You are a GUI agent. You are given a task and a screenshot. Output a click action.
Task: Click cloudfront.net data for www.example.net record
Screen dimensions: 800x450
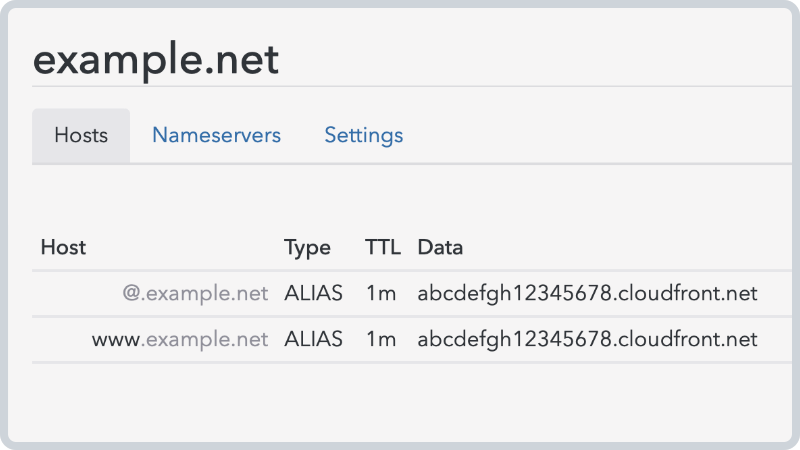click(x=587, y=339)
